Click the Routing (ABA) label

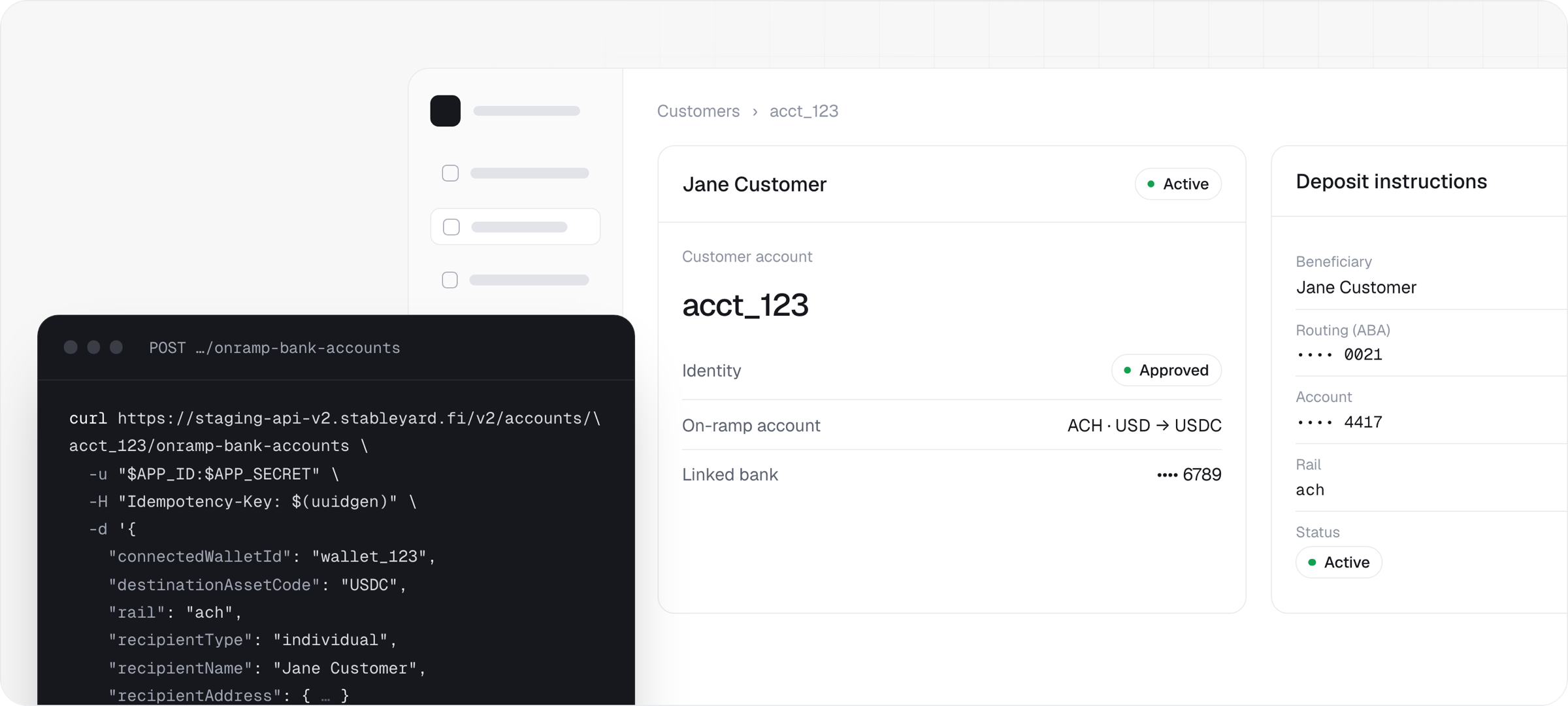click(1343, 330)
